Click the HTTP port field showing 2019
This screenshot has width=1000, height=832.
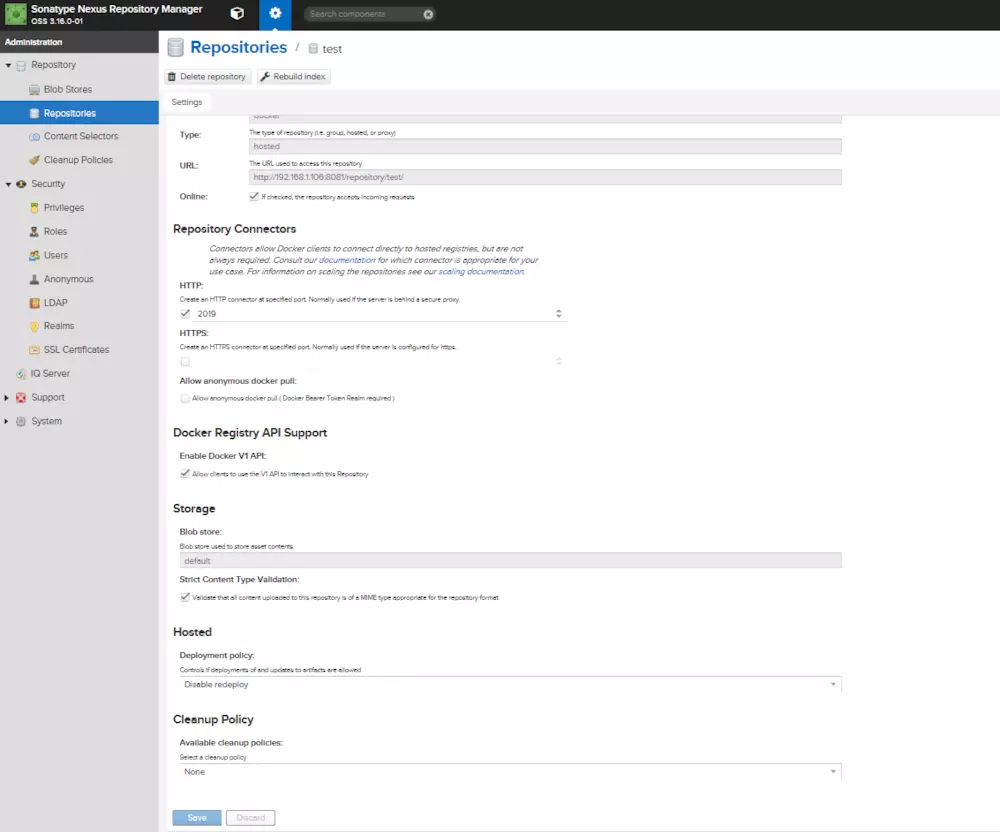point(375,314)
